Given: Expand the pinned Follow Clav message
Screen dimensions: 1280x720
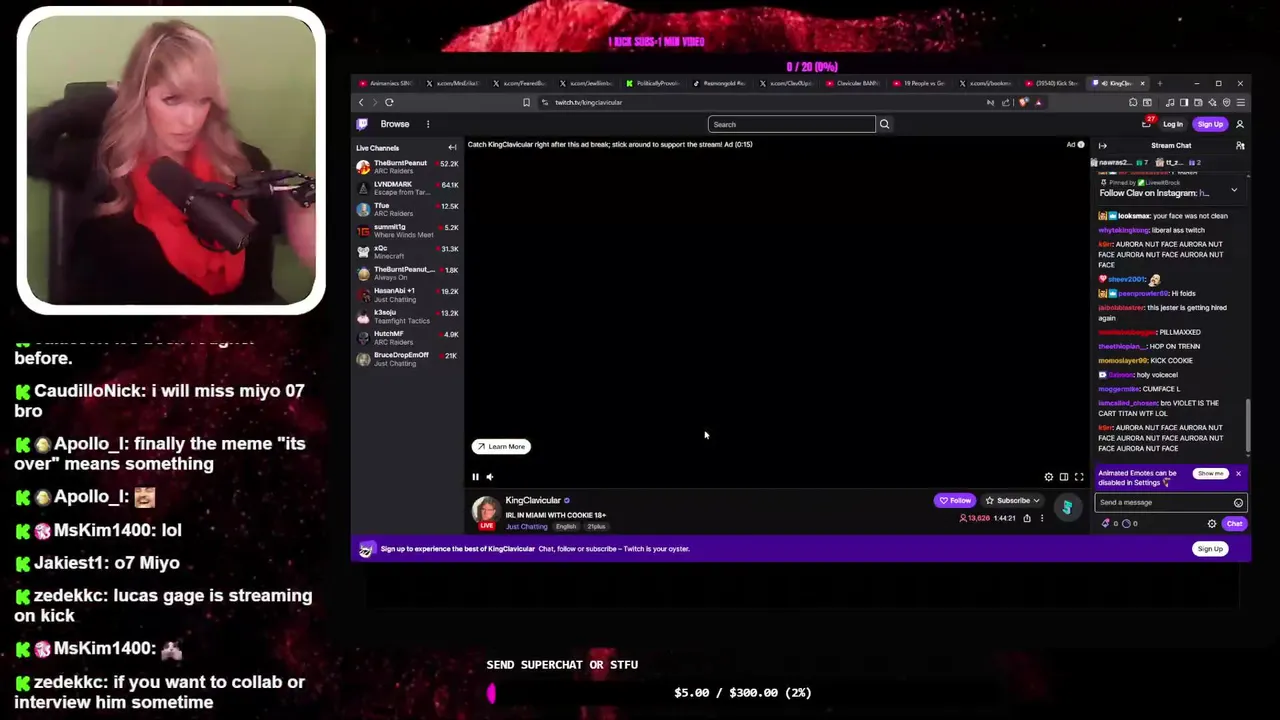Looking at the screenshot, I should pos(1234,189).
